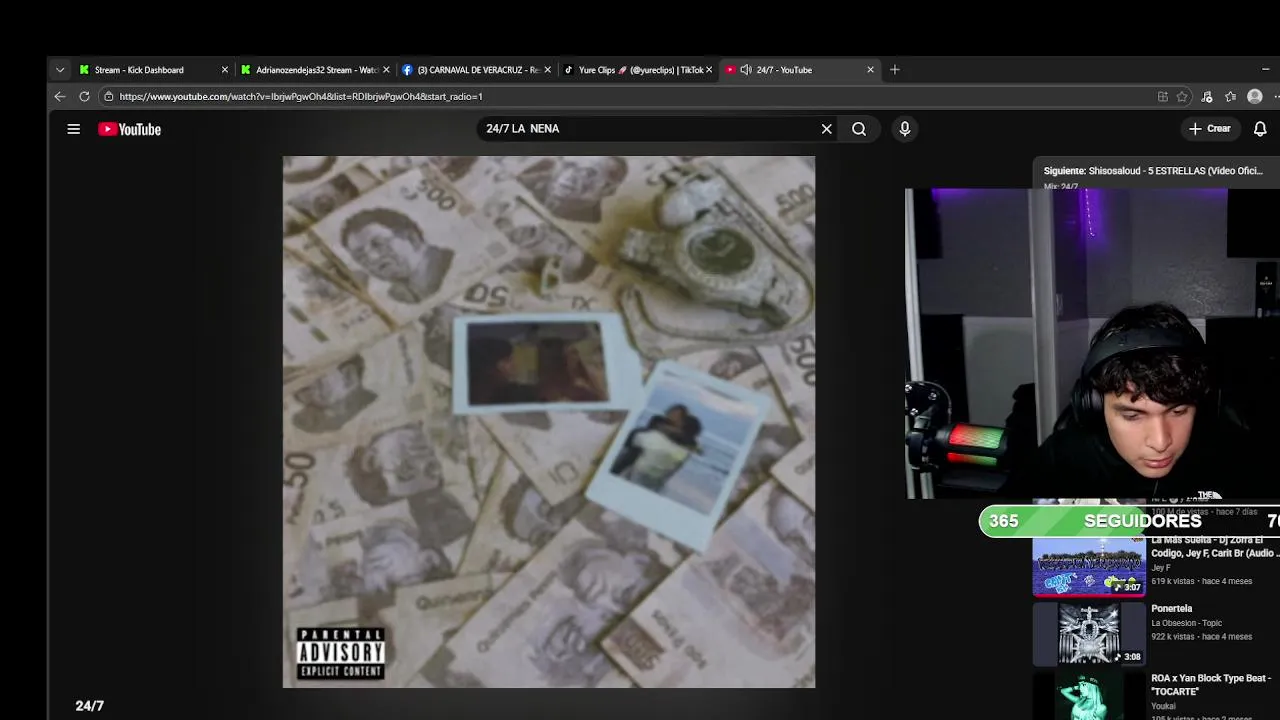Open Jey F channel name
1280x720 pixels.
[1160, 567]
